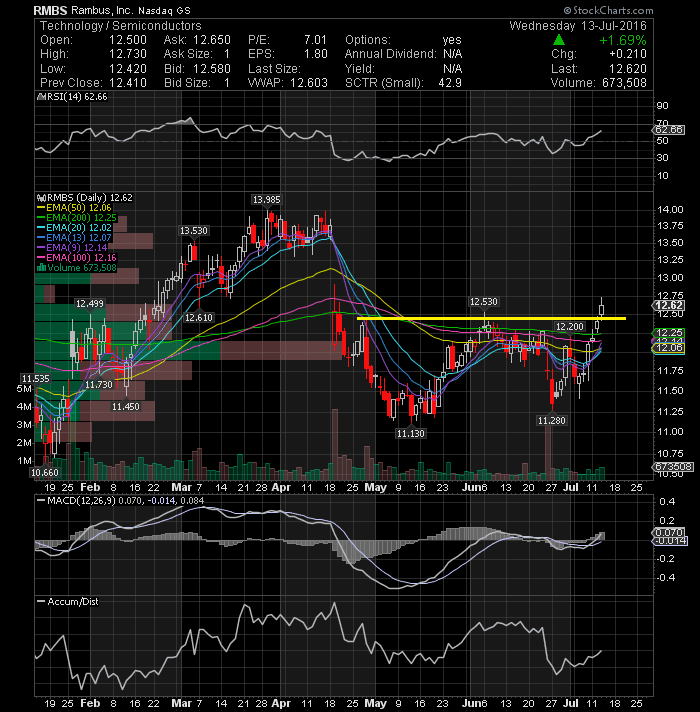This screenshot has height=712, width=700.
Task: Click the 12.499 price annotation
Action: point(89,303)
